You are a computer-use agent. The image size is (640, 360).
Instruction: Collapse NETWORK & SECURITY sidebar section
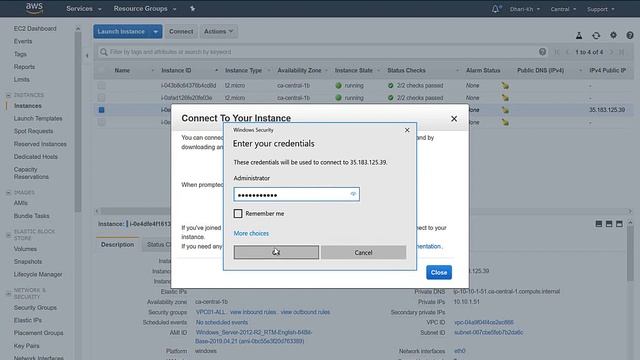click(9, 293)
